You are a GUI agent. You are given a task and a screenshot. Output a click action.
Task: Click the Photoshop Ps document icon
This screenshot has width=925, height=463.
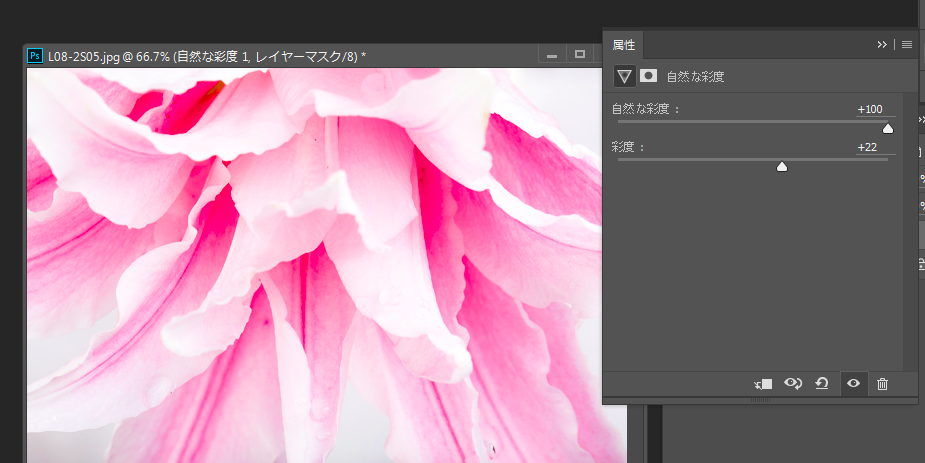tap(35, 56)
